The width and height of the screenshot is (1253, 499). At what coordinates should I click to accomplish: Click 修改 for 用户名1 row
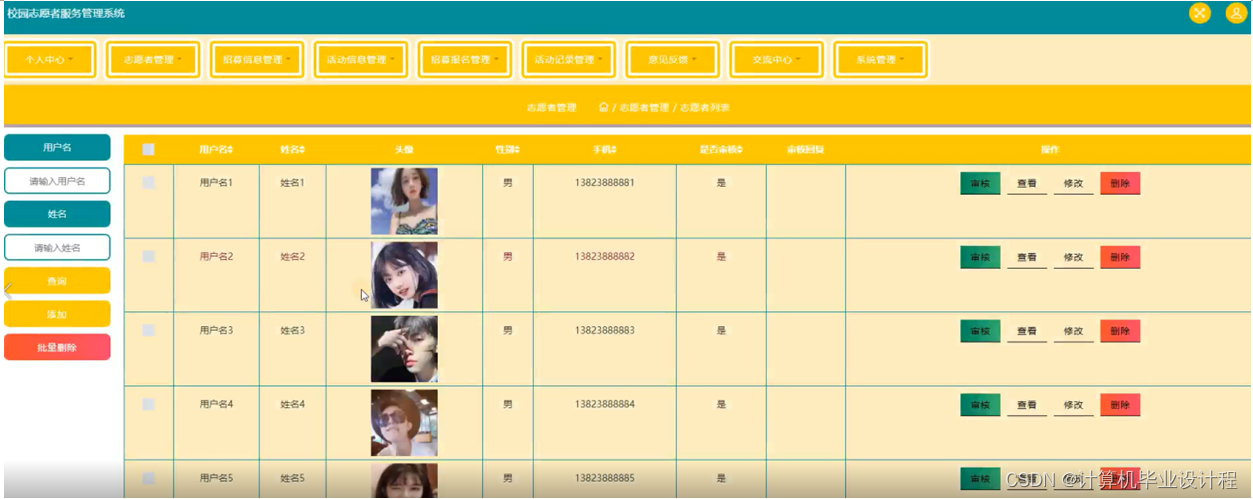pyautogui.click(x=1074, y=184)
